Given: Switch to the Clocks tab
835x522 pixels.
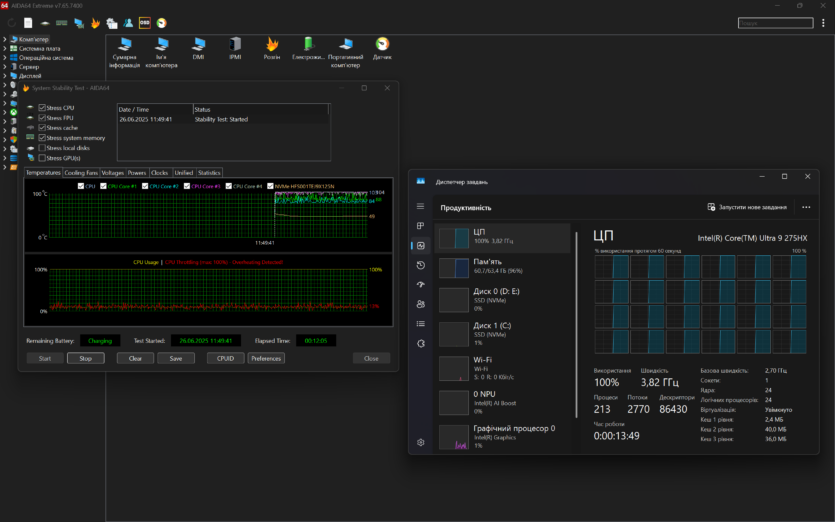Looking at the screenshot, I should point(159,173).
